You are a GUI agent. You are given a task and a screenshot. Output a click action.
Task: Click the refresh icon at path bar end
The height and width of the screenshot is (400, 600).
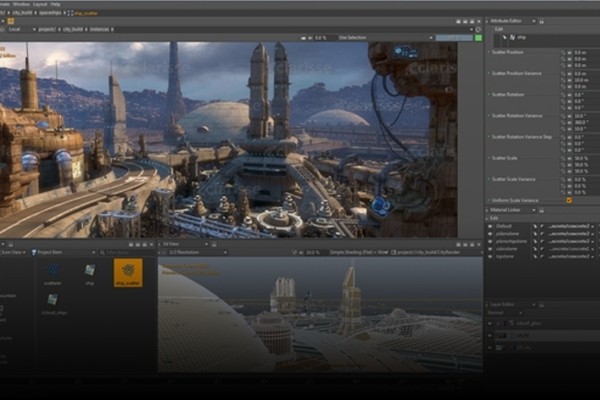478,29
